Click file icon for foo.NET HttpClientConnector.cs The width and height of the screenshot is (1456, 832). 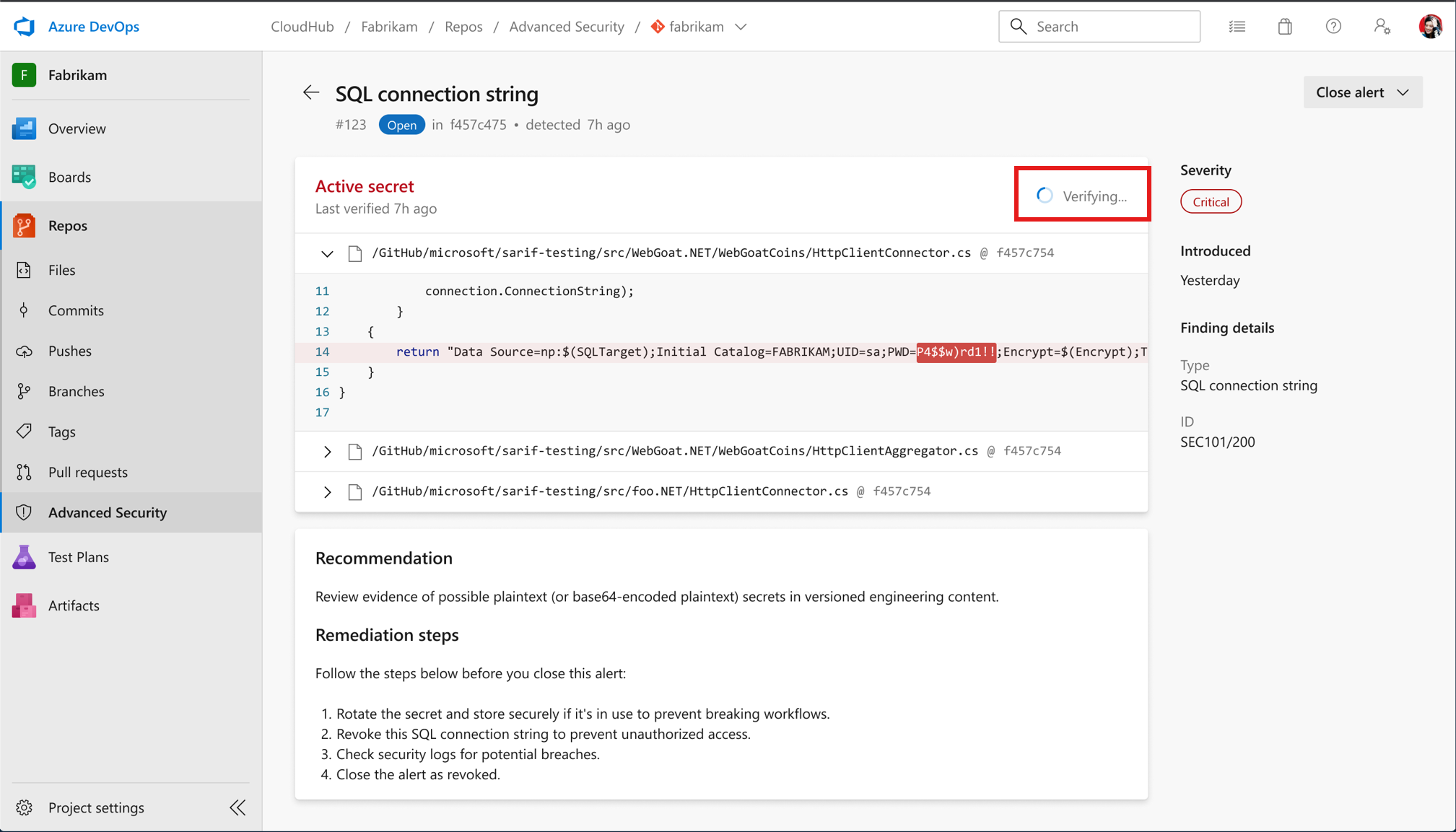(355, 492)
